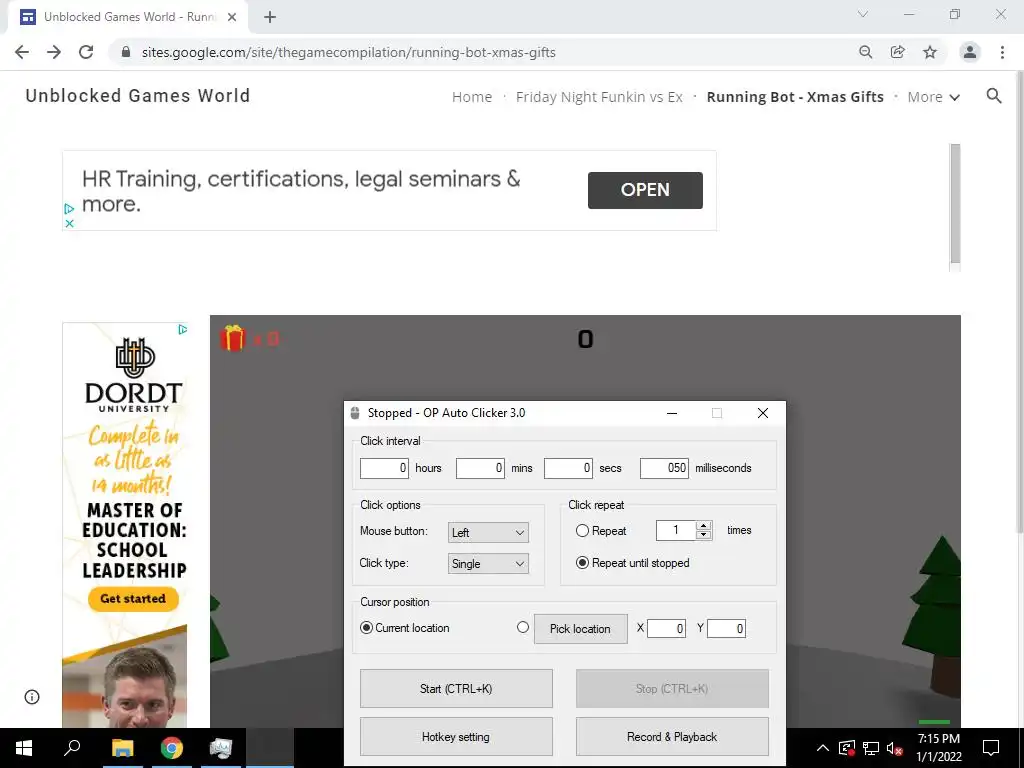Viewport: 1024px width, 768px height.
Task: Select the Repeat times radio button
Action: point(583,531)
